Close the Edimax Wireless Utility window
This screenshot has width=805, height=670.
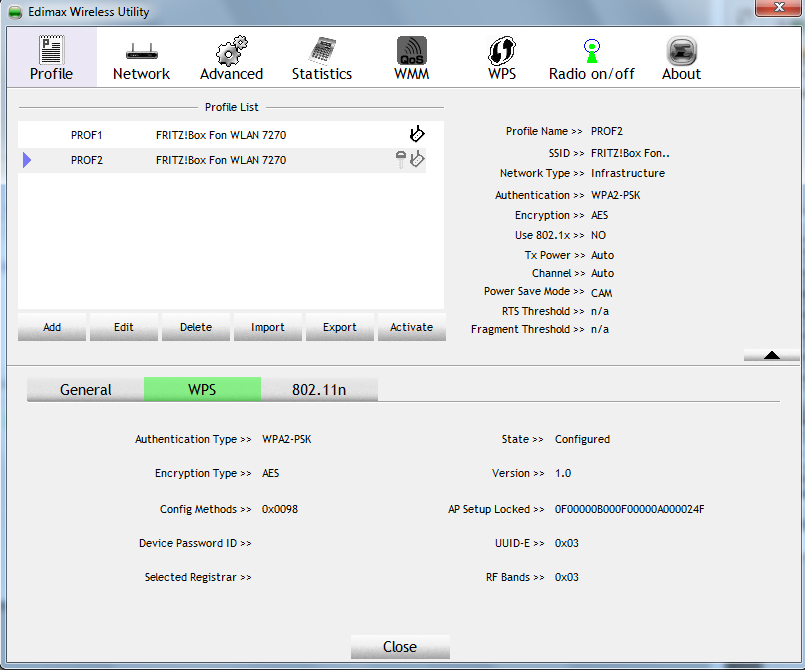pos(779,7)
